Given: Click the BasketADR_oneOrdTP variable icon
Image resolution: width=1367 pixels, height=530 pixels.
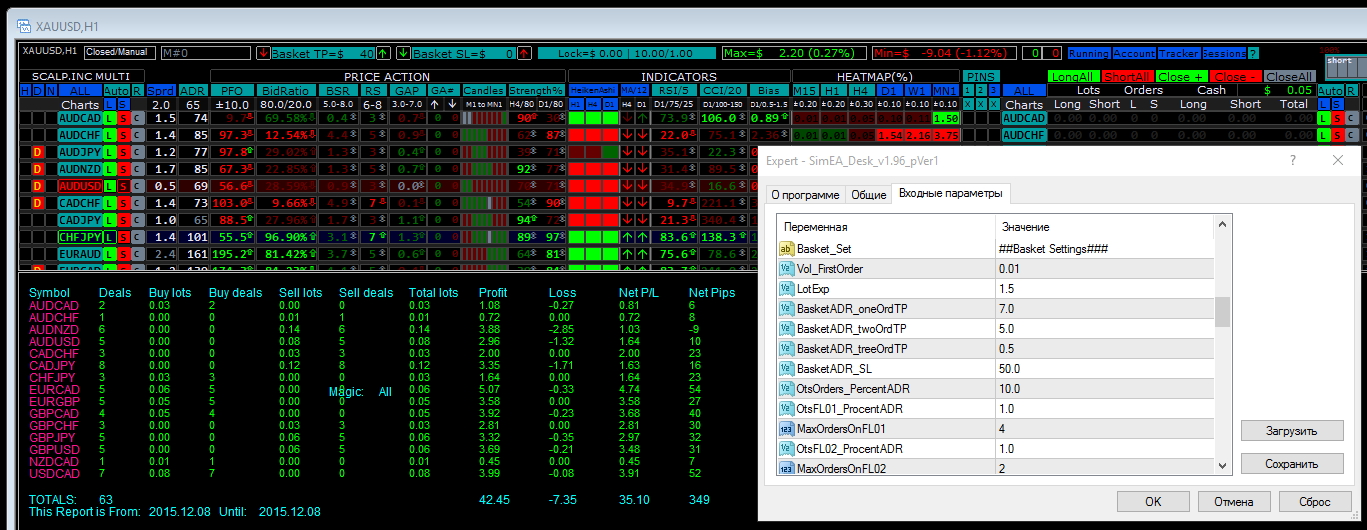Looking at the screenshot, I should (787, 309).
